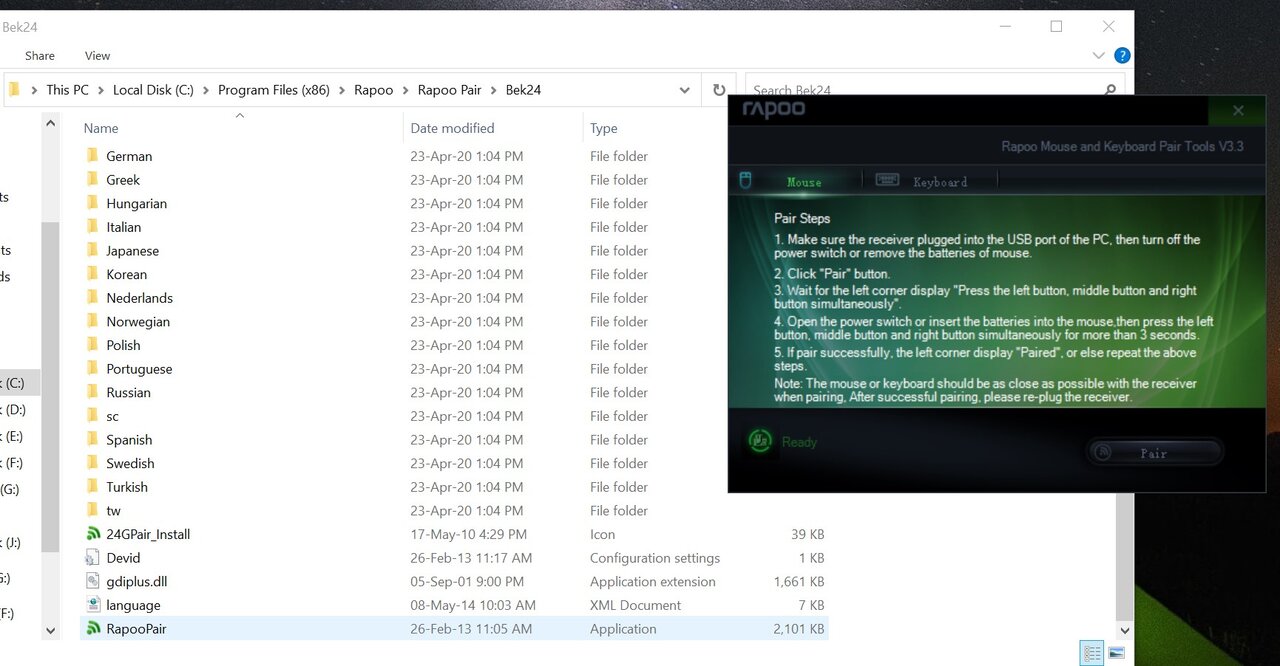Viewport: 1280px width, 666px height.
Task: Expand the chevron after Local Disk (C:)
Action: click(x=206, y=90)
